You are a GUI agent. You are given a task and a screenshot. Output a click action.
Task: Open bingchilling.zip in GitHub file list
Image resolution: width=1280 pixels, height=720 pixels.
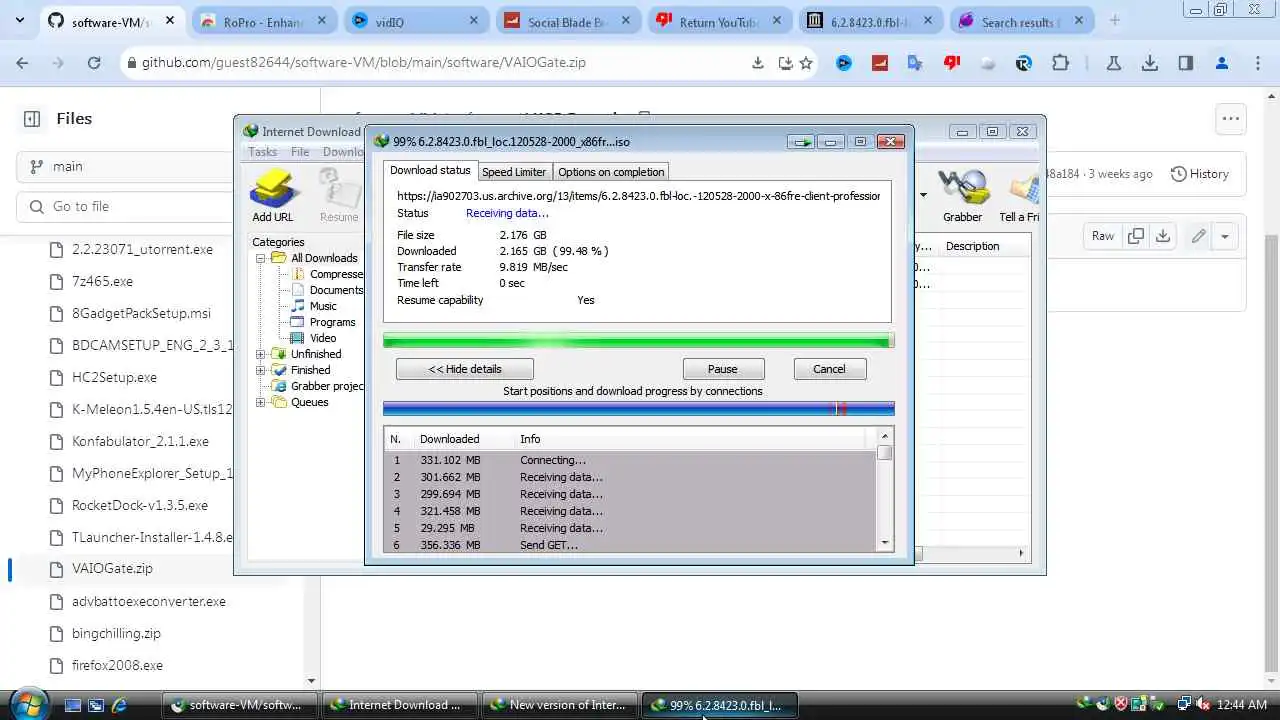[x=116, y=633]
